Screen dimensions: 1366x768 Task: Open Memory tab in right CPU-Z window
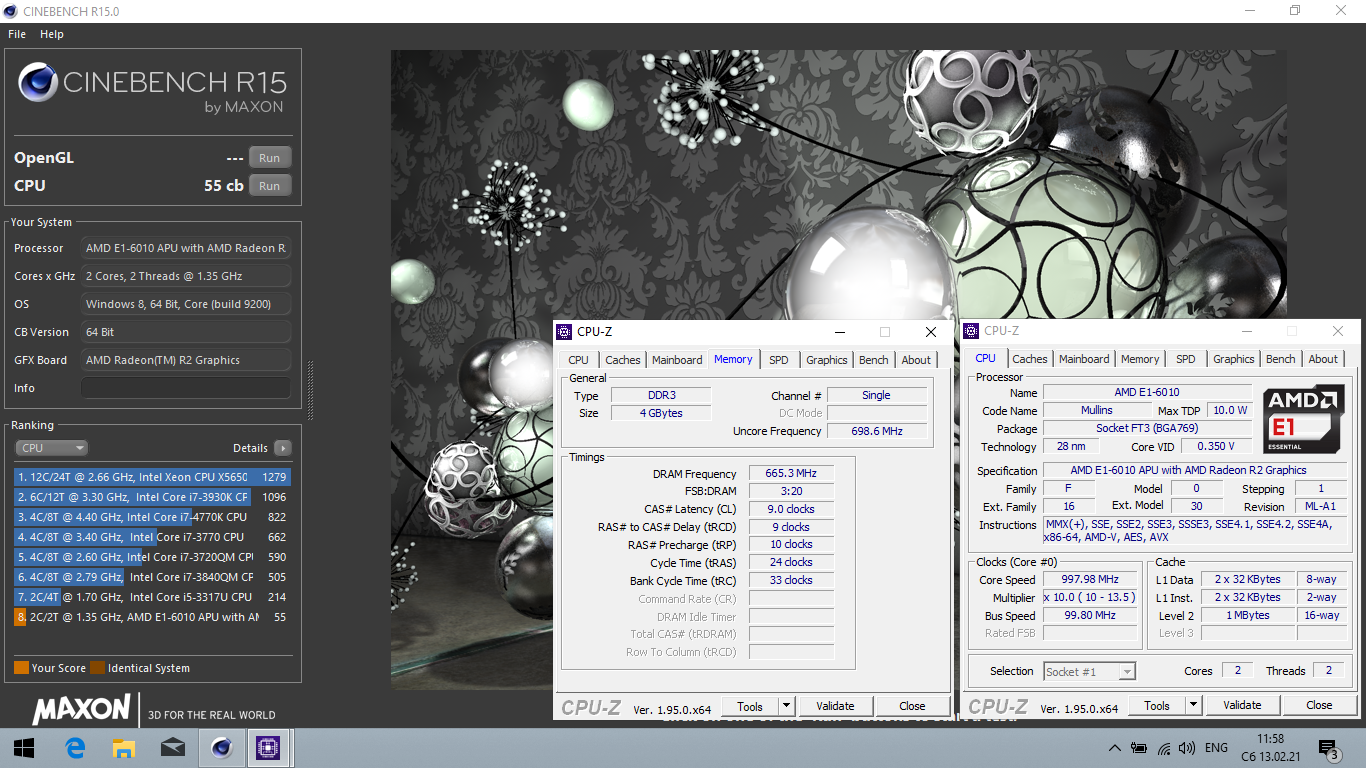tap(1140, 359)
